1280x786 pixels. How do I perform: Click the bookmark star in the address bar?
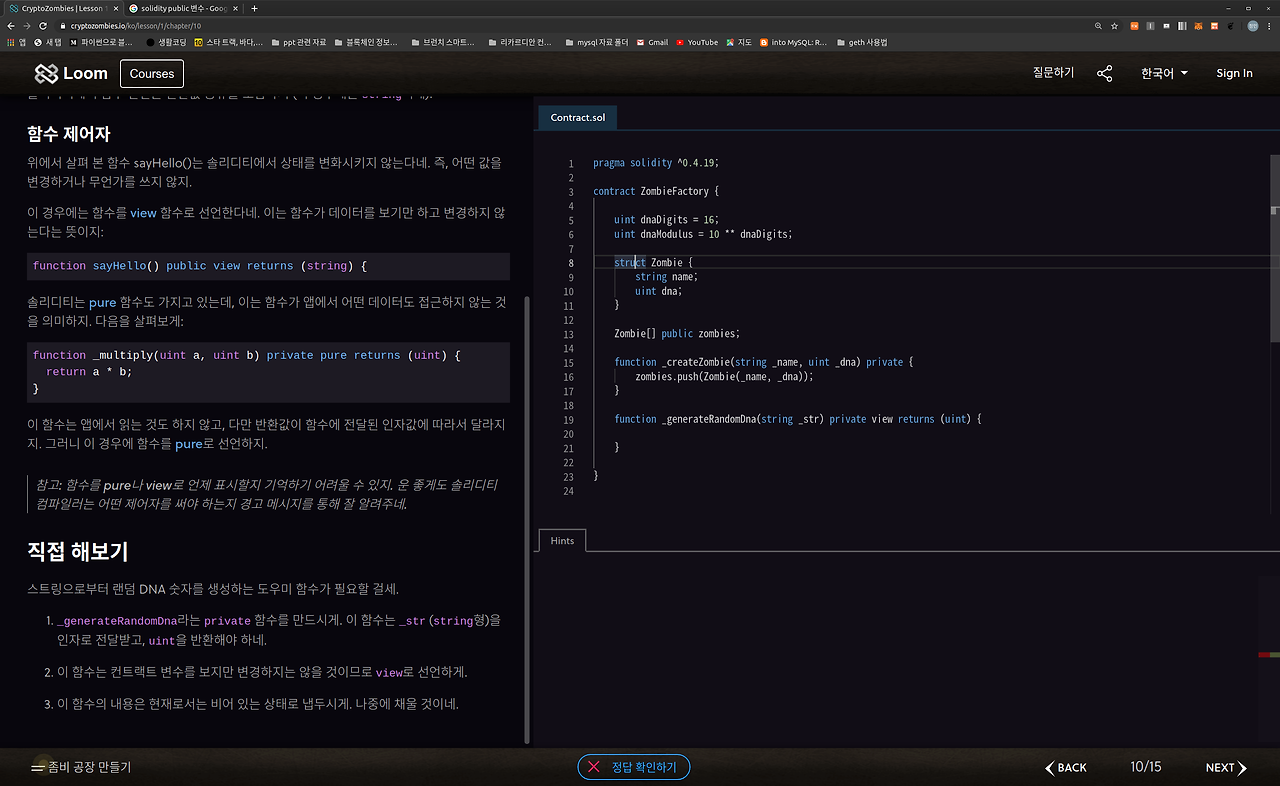coord(1115,25)
